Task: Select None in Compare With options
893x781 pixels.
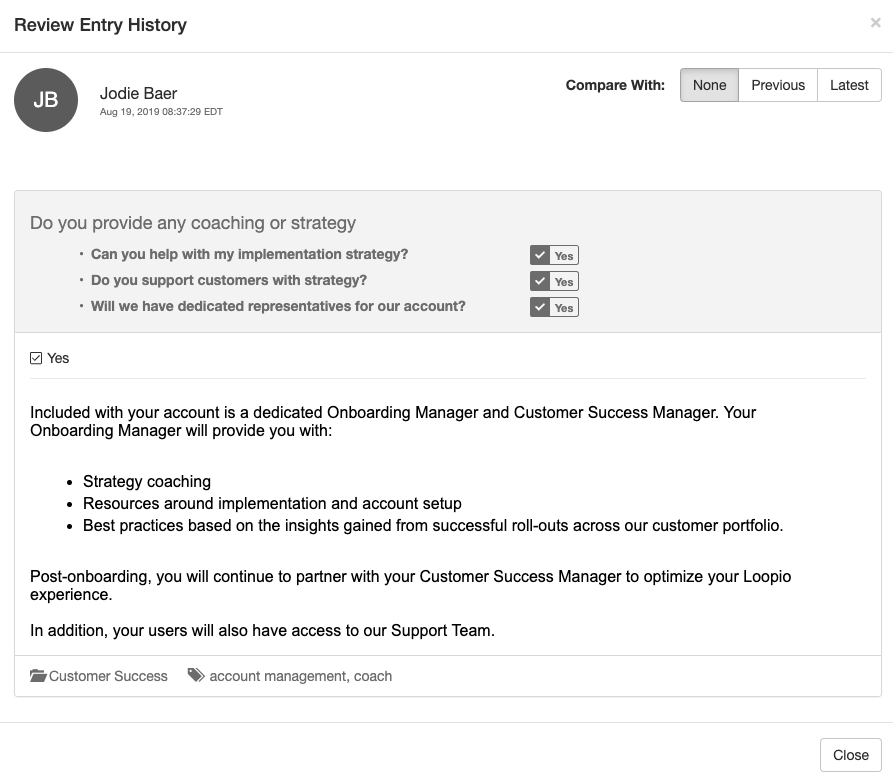Action: coord(709,85)
